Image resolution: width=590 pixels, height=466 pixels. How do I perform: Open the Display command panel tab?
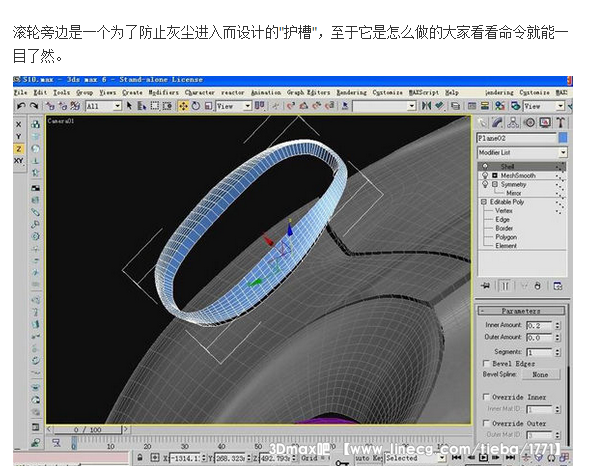[x=544, y=123]
